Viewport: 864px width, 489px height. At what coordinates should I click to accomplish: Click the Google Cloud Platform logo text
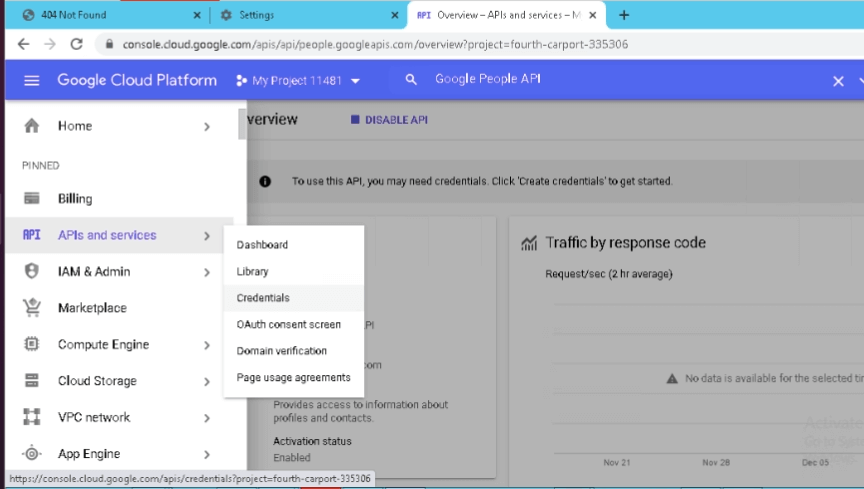[x=137, y=80]
